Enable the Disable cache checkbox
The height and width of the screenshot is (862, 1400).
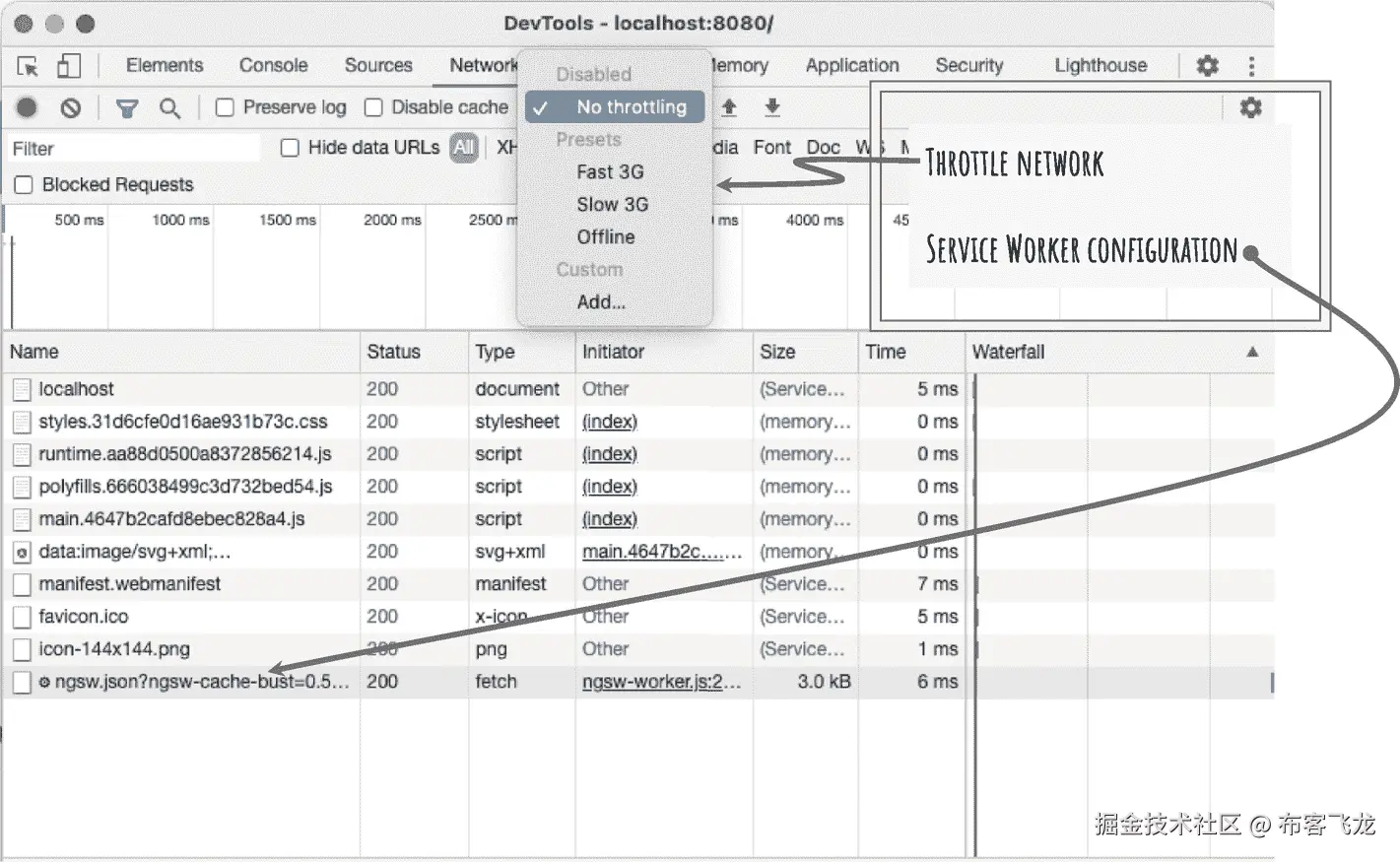(x=373, y=107)
